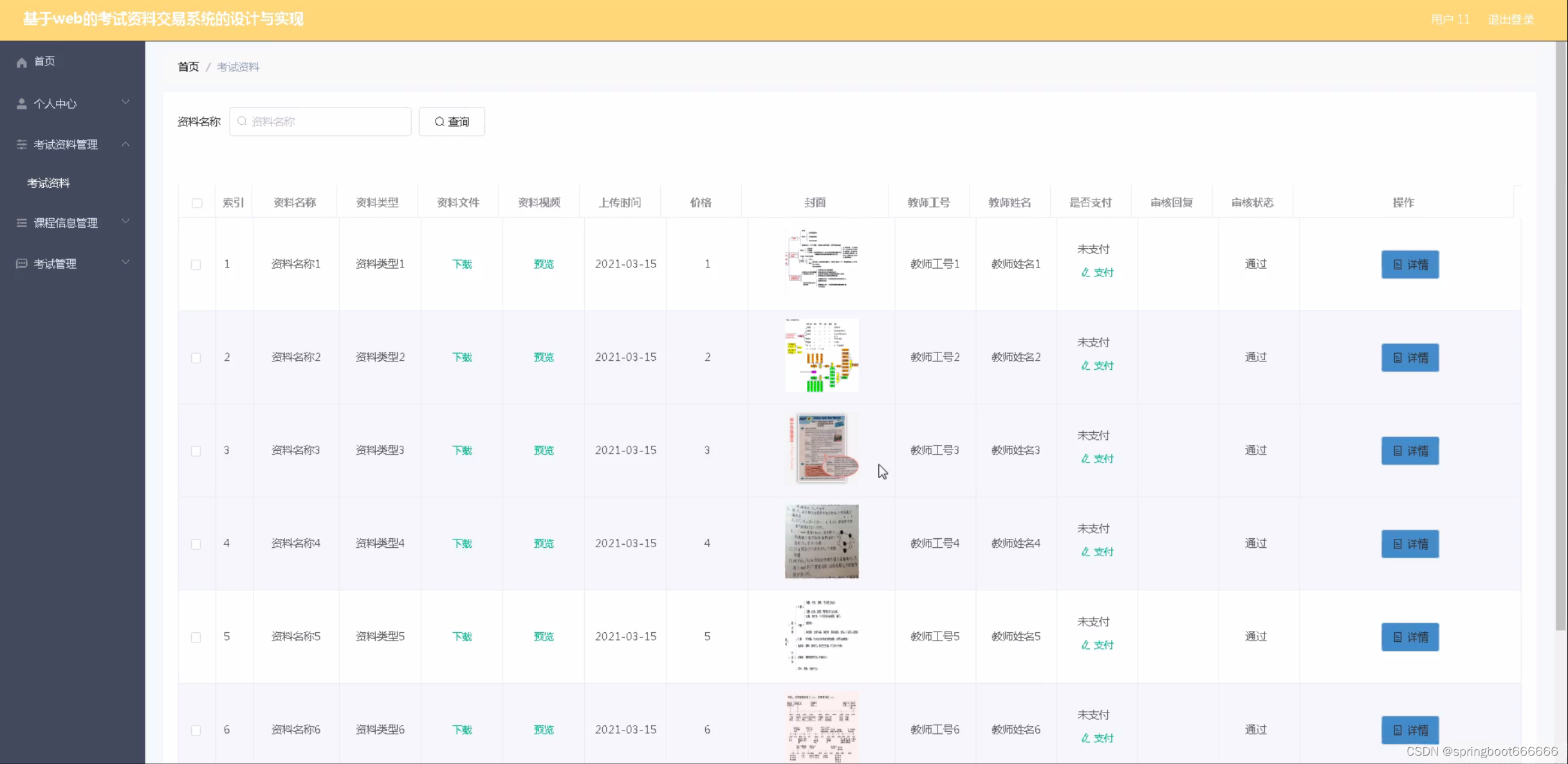
Task: Click the search magnifier icon on 查询 button
Action: [x=439, y=122]
